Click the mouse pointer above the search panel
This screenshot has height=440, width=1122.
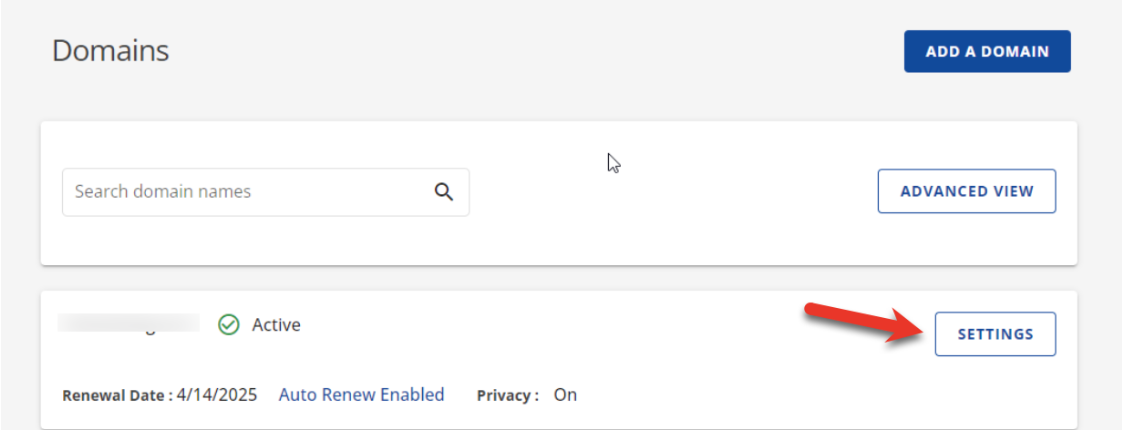click(613, 162)
